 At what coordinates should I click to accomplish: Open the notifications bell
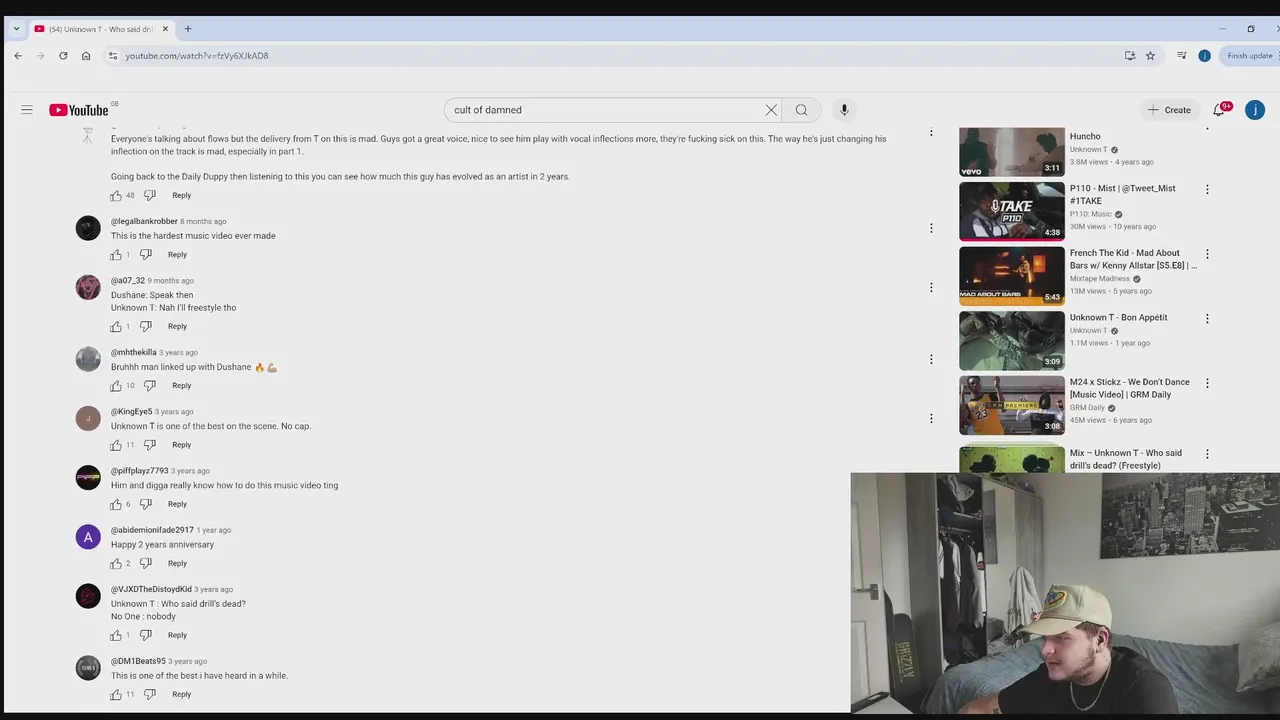coord(1219,110)
